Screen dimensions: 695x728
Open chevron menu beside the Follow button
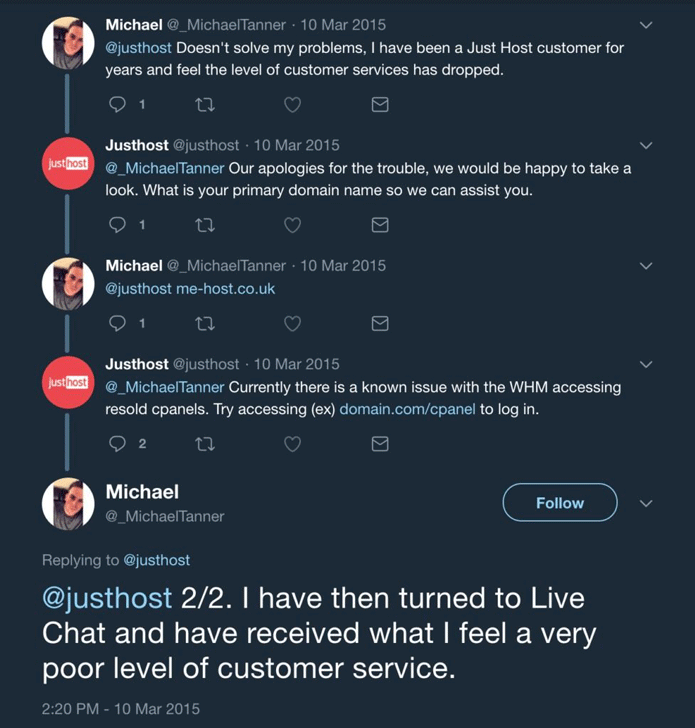tap(646, 503)
